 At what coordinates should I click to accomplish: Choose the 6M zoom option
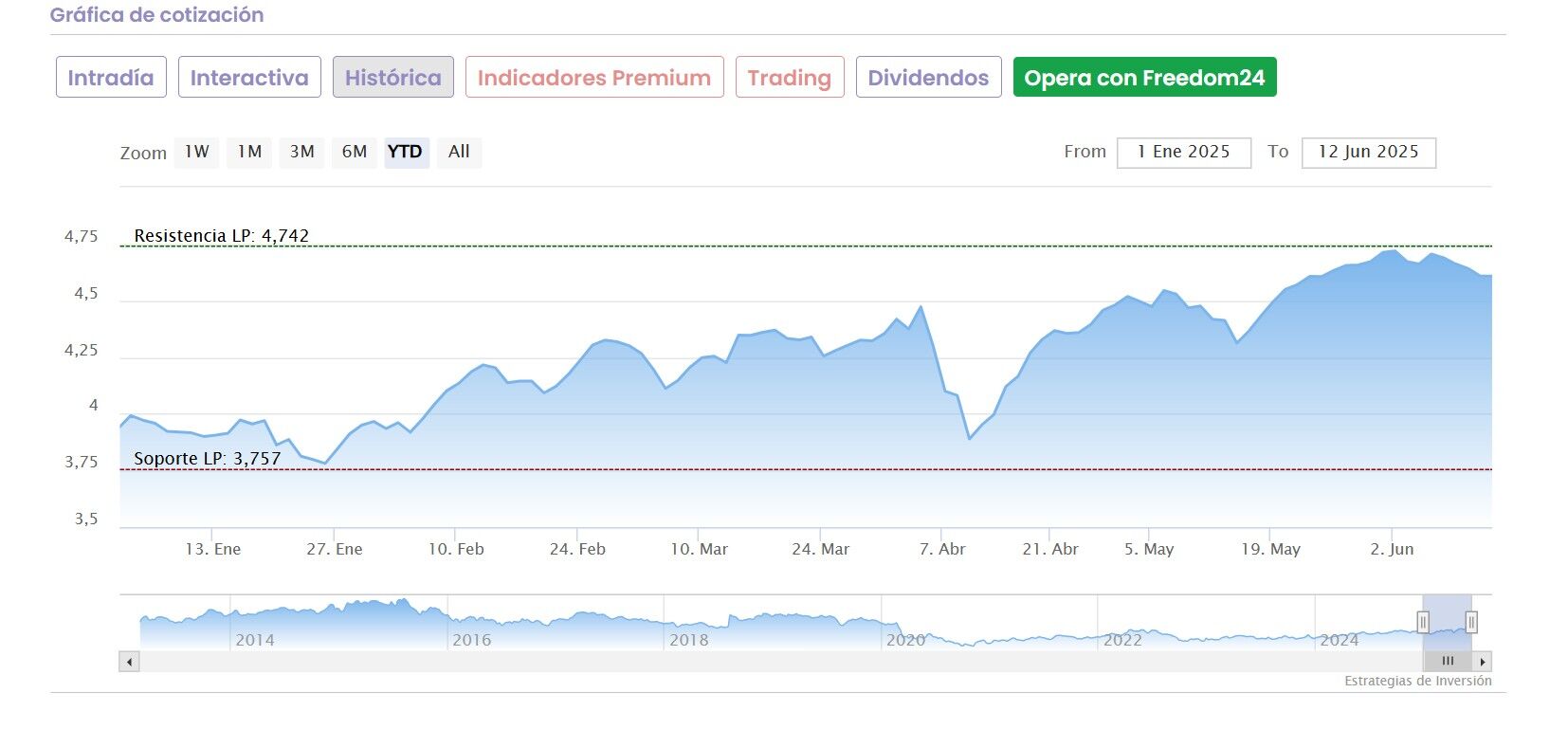355,152
